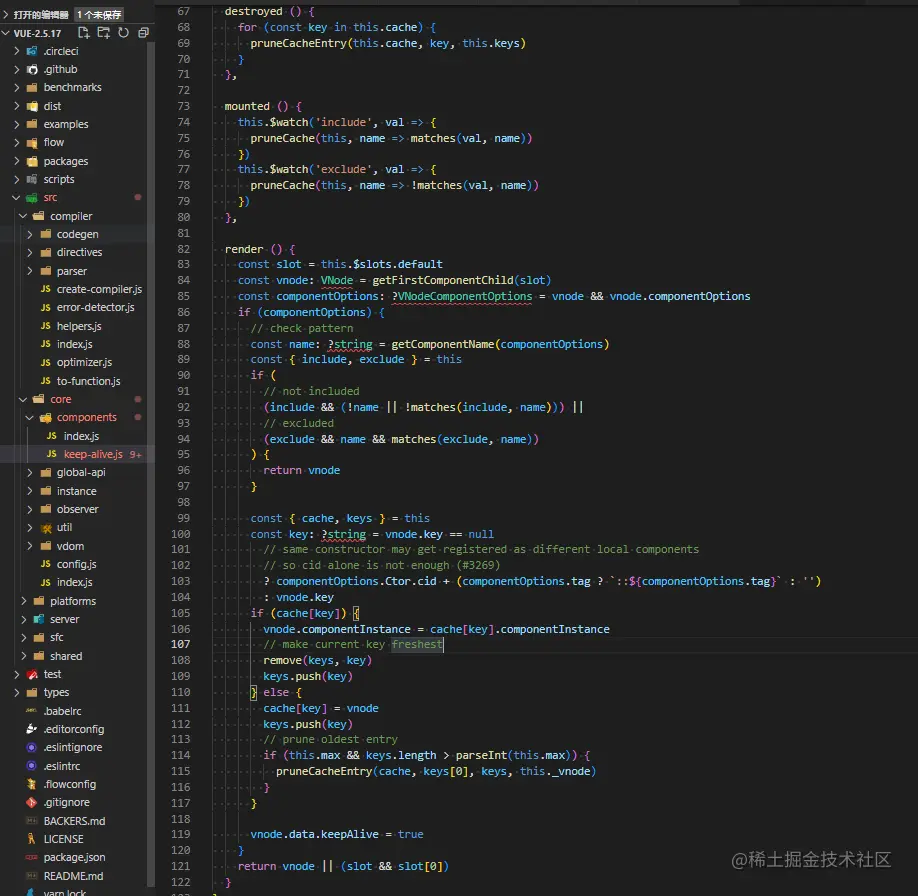Screen dimensions: 918x896
Task: Open the codegen folder
Action: (77, 234)
